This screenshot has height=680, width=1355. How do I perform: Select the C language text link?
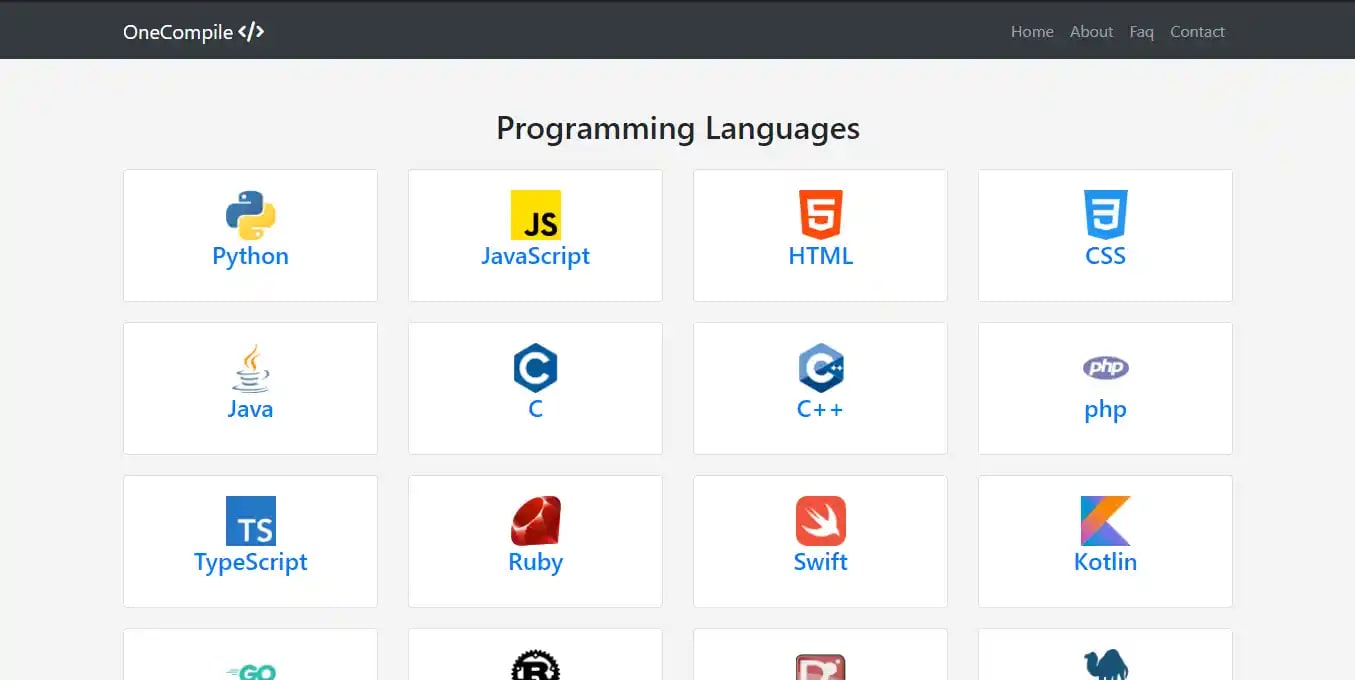click(x=535, y=409)
